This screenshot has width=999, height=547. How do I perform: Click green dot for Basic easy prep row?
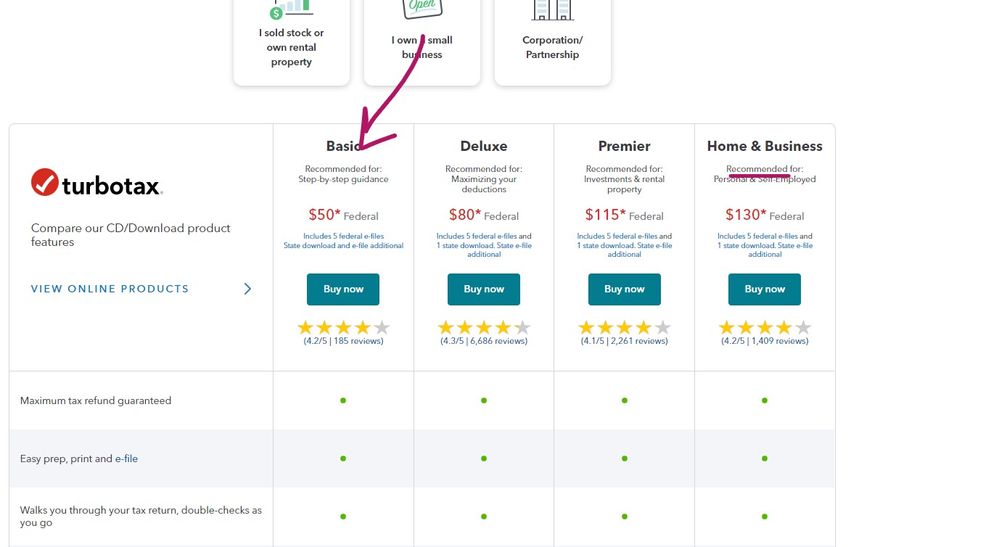pos(343,458)
